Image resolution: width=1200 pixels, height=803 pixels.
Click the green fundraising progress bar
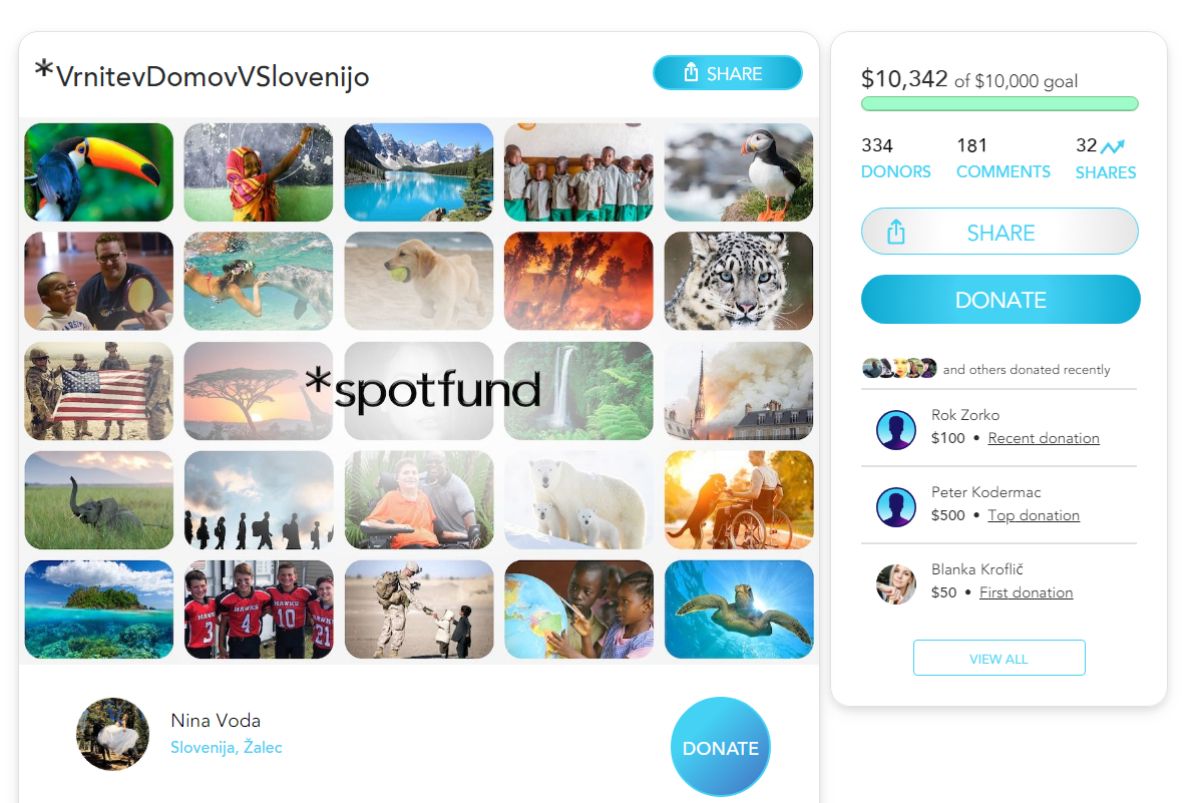click(1000, 103)
